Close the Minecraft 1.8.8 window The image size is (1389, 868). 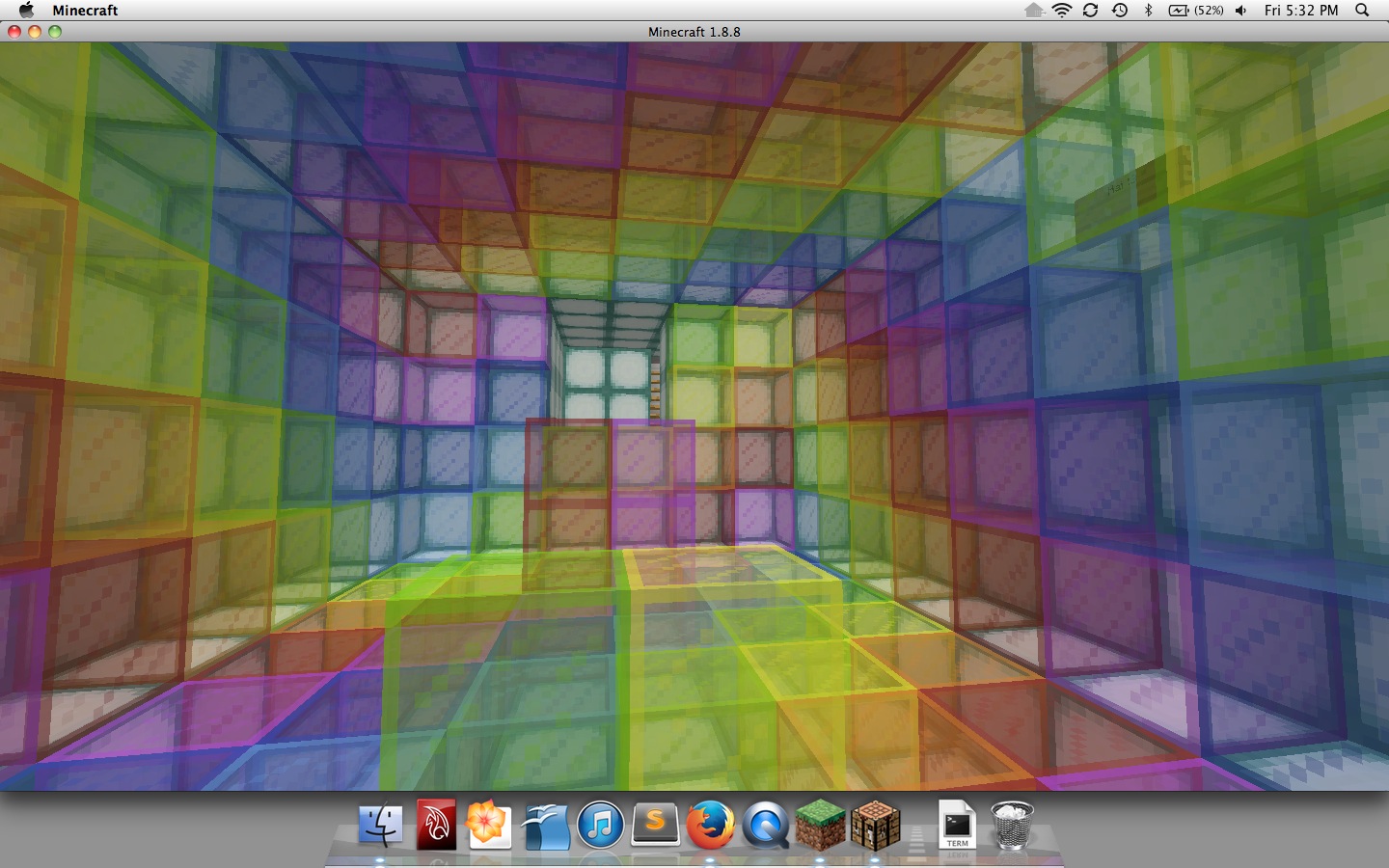pos(14,32)
